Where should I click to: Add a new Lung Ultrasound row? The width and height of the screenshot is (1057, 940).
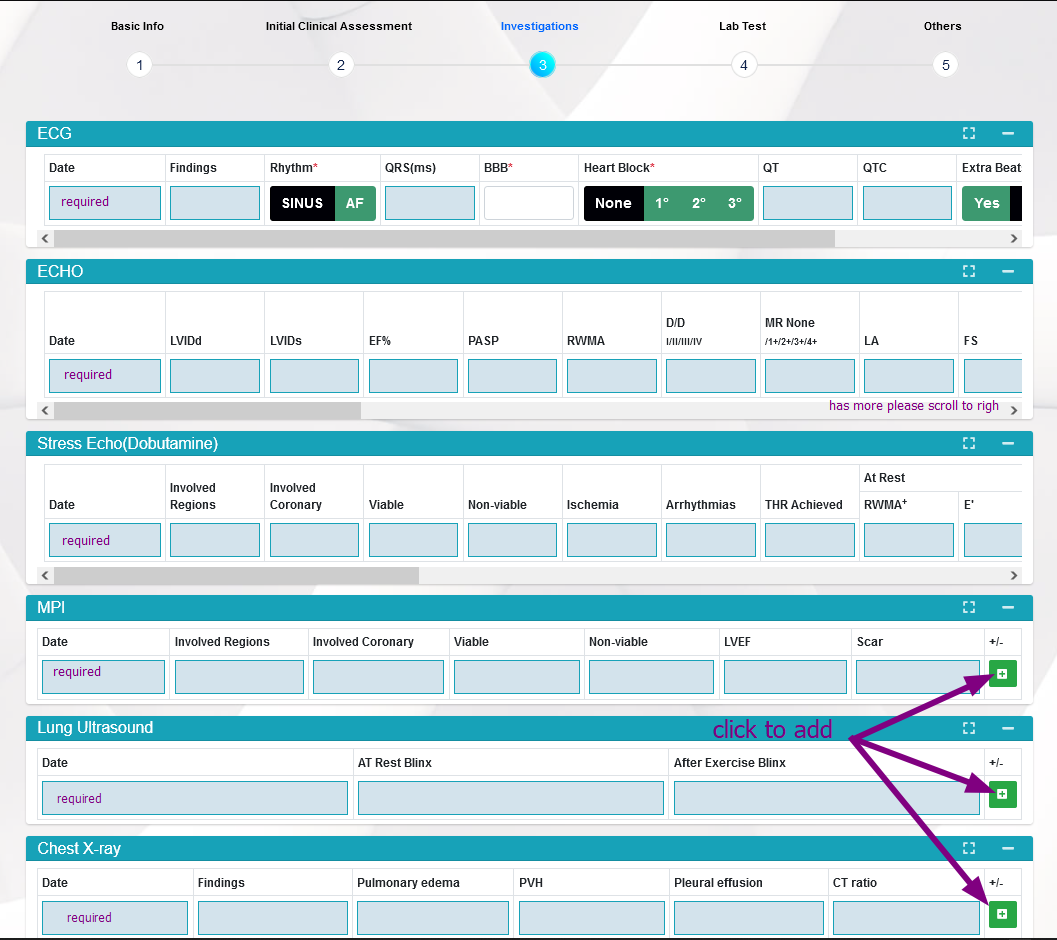coord(1002,794)
